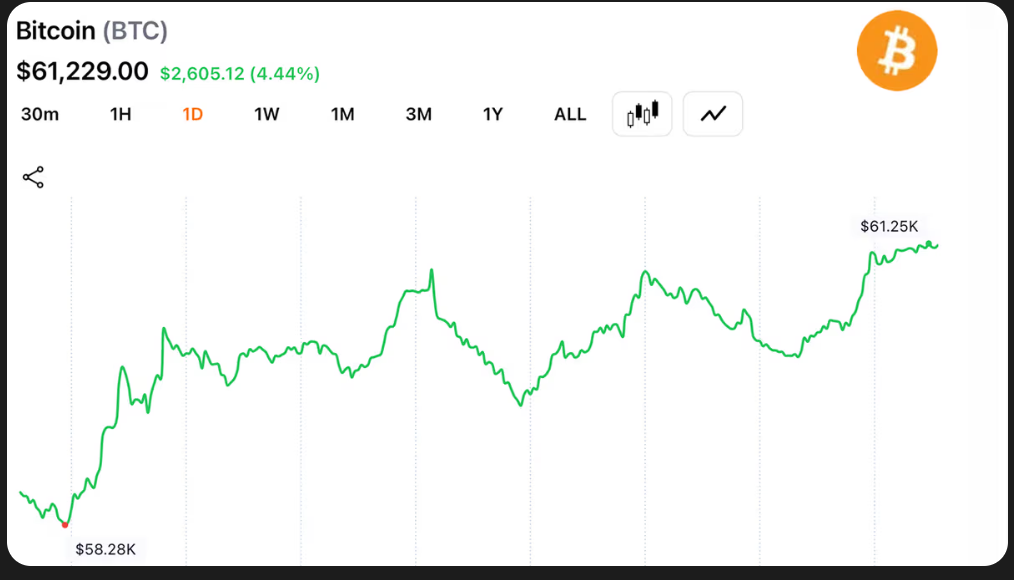Viewport: 1014px width, 580px height.
Task: Switch to candlestick chart view
Action: (642, 114)
